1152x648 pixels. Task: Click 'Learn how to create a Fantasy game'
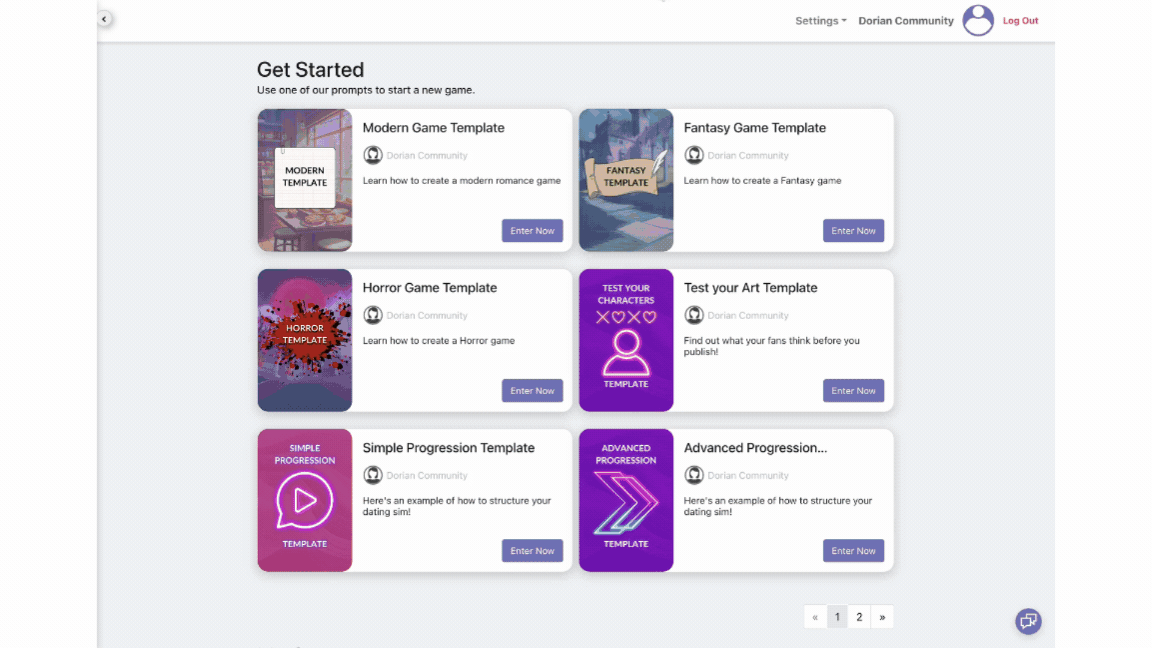[763, 181]
